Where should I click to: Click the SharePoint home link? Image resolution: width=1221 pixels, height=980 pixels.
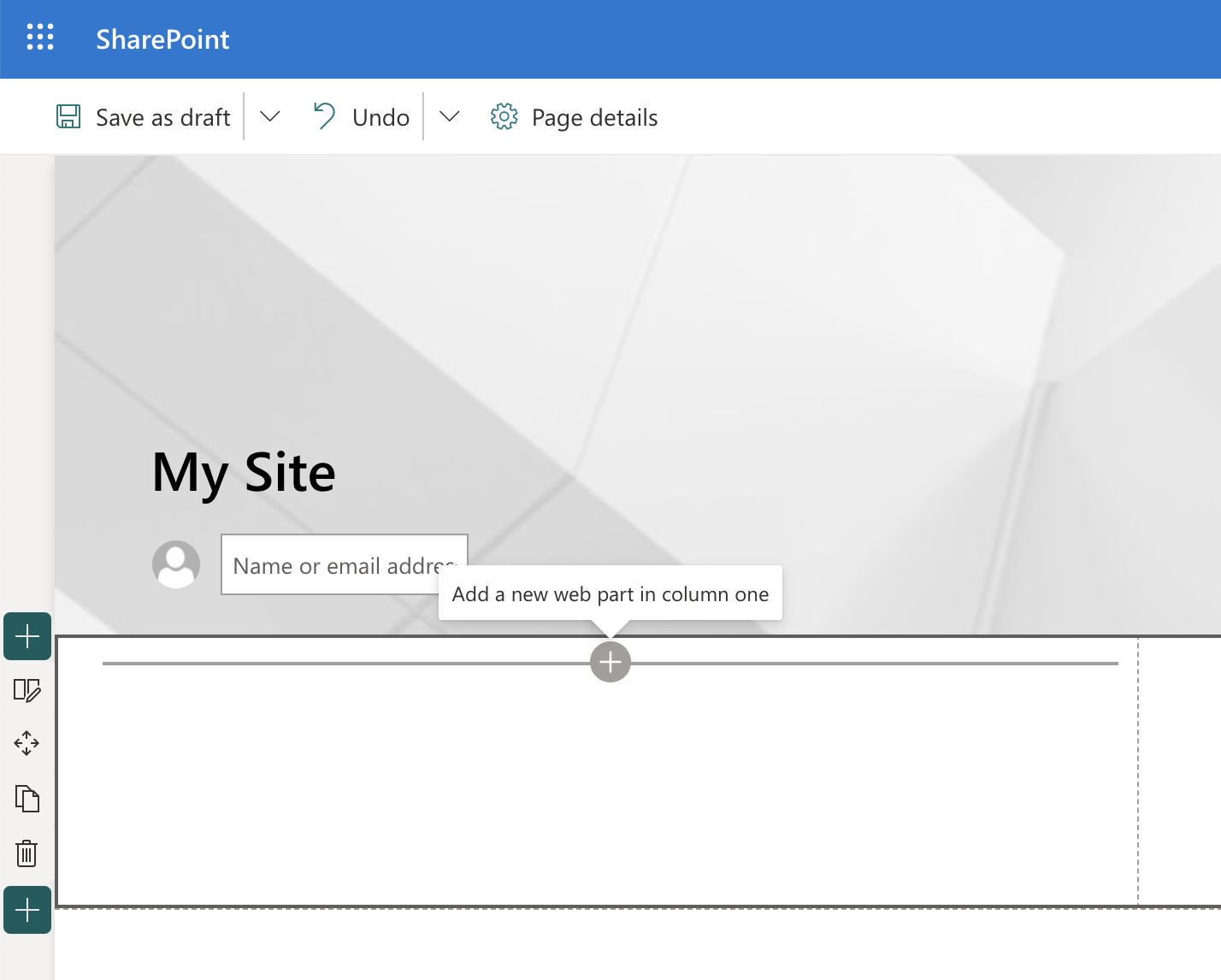(162, 39)
